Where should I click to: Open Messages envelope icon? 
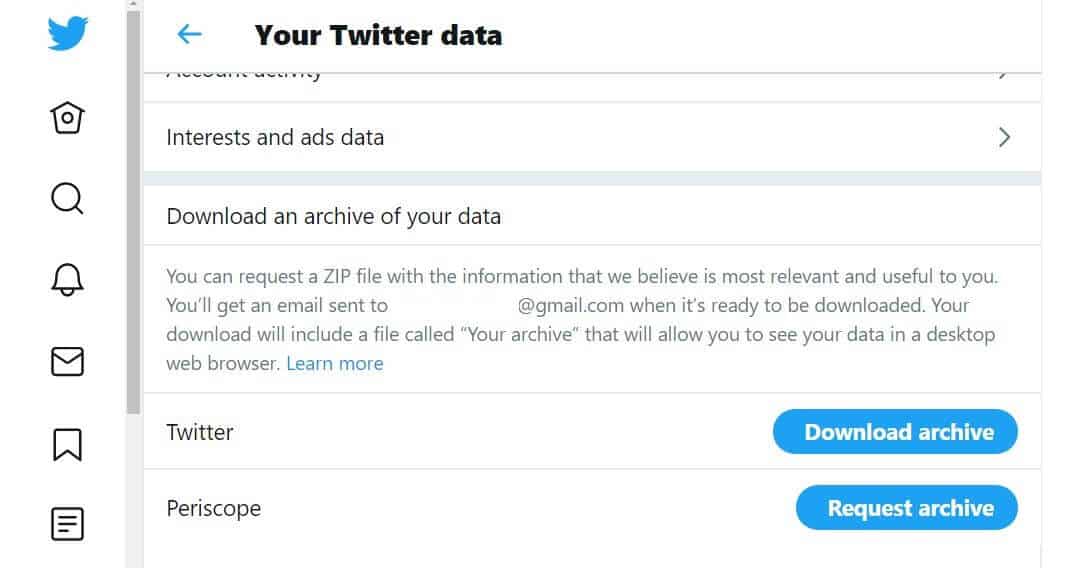click(x=67, y=361)
